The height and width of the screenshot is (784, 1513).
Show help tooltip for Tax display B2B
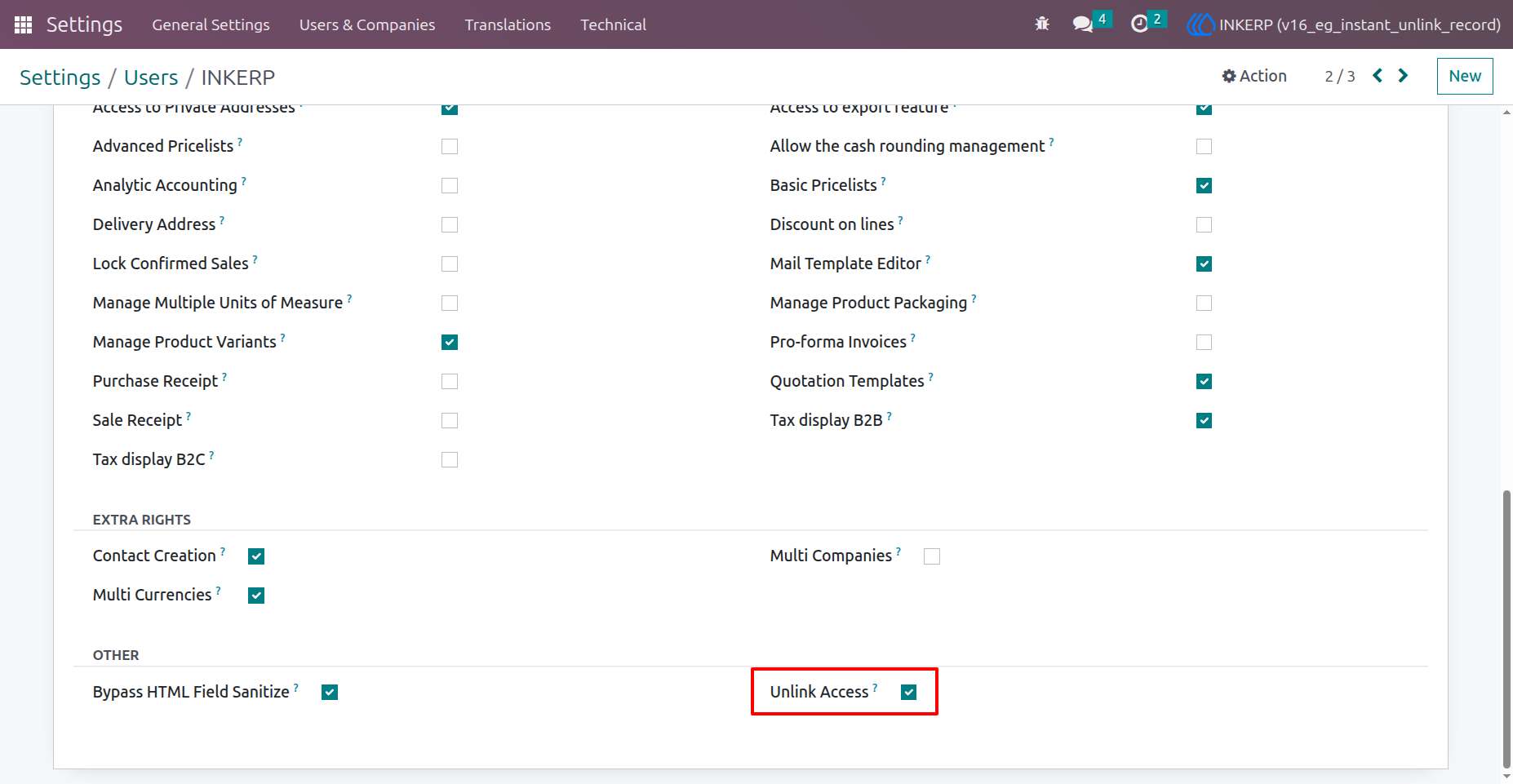(889, 416)
